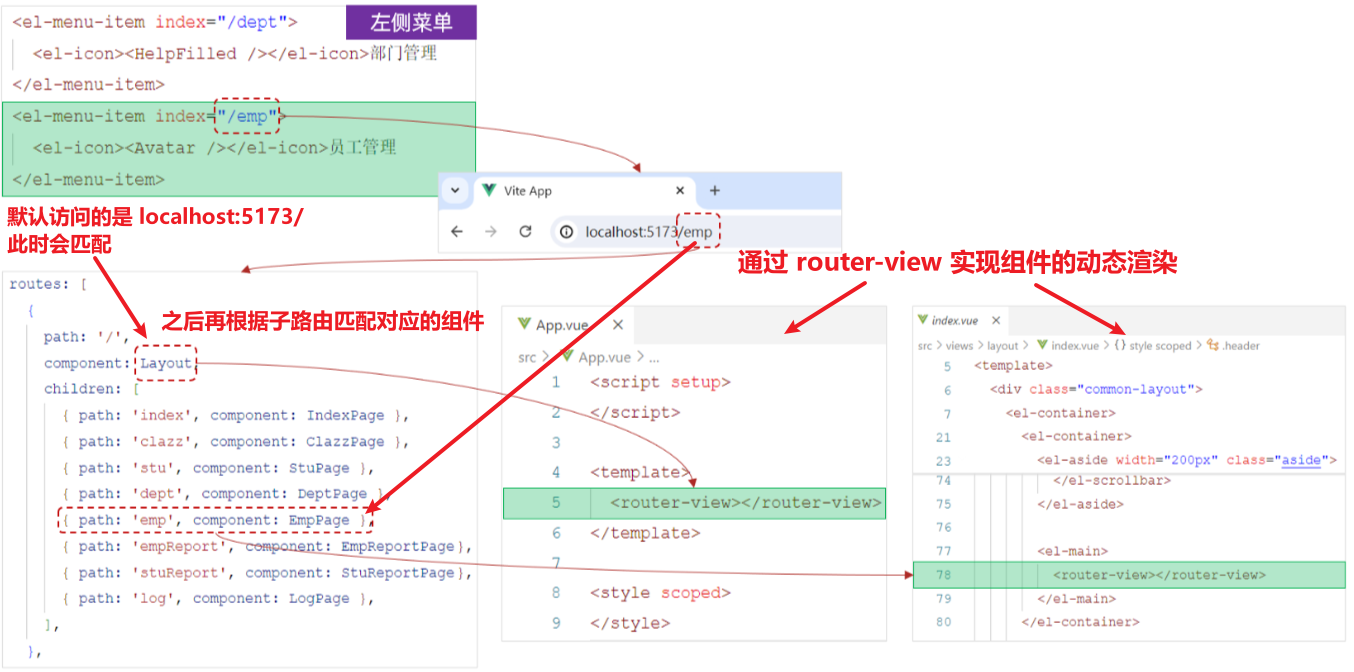The height and width of the screenshot is (672, 1354).
Task: Click the highlighted router-view line in App.vue
Action: 745,503
